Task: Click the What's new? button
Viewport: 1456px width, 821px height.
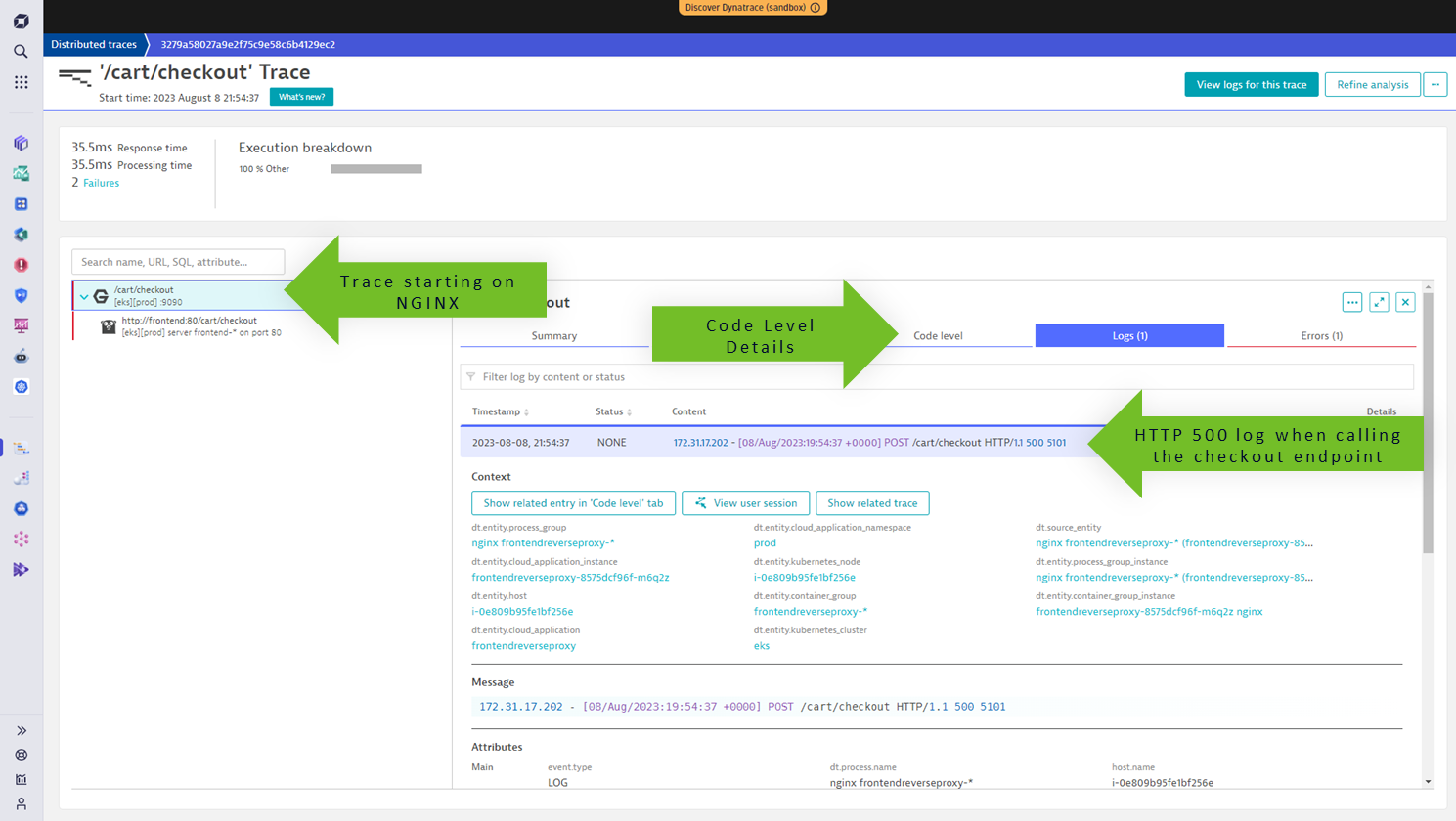Action: [301, 97]
